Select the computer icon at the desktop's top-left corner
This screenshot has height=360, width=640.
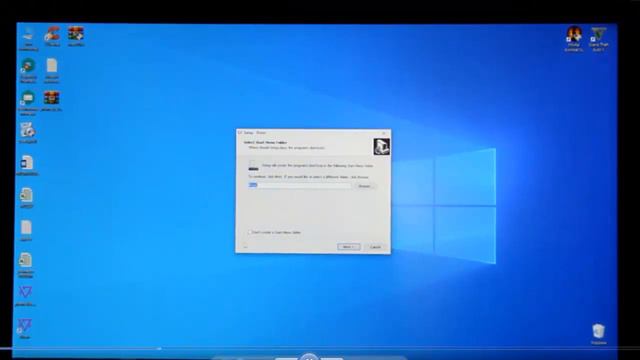28,39
